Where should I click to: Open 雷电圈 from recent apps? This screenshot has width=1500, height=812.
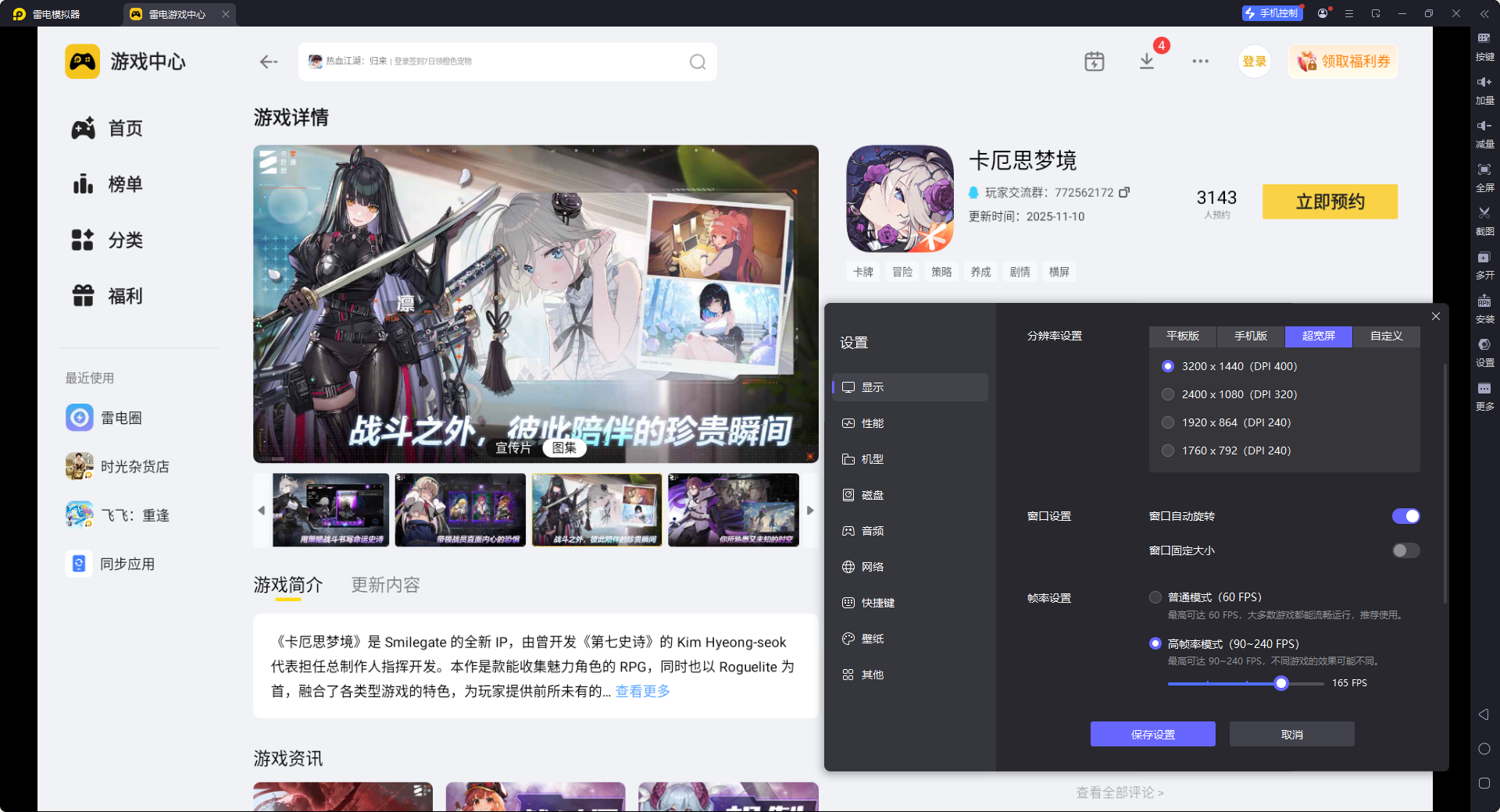[x=104, y=418]
